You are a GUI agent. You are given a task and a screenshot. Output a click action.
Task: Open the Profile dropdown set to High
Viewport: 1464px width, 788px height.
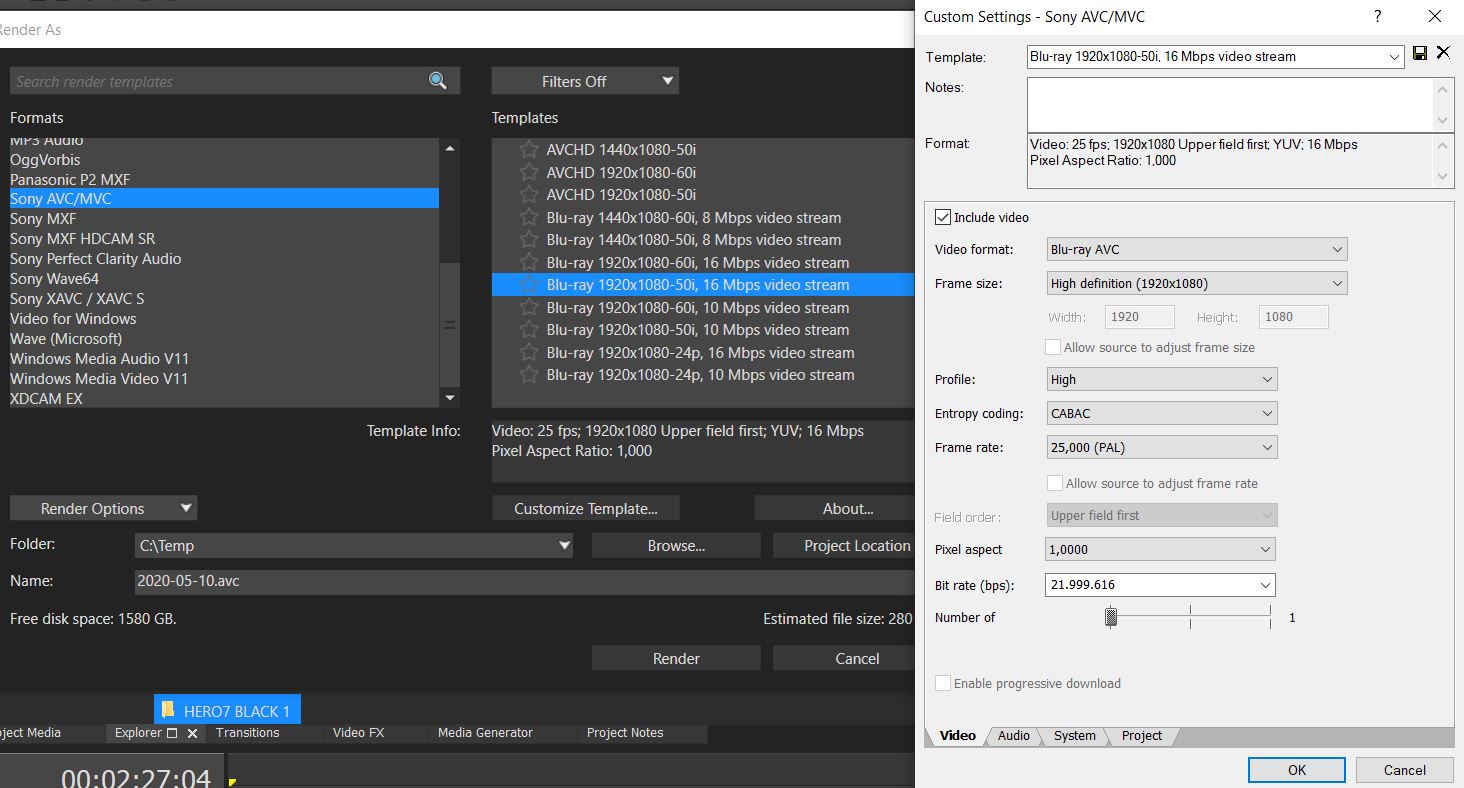(1161, 379)
